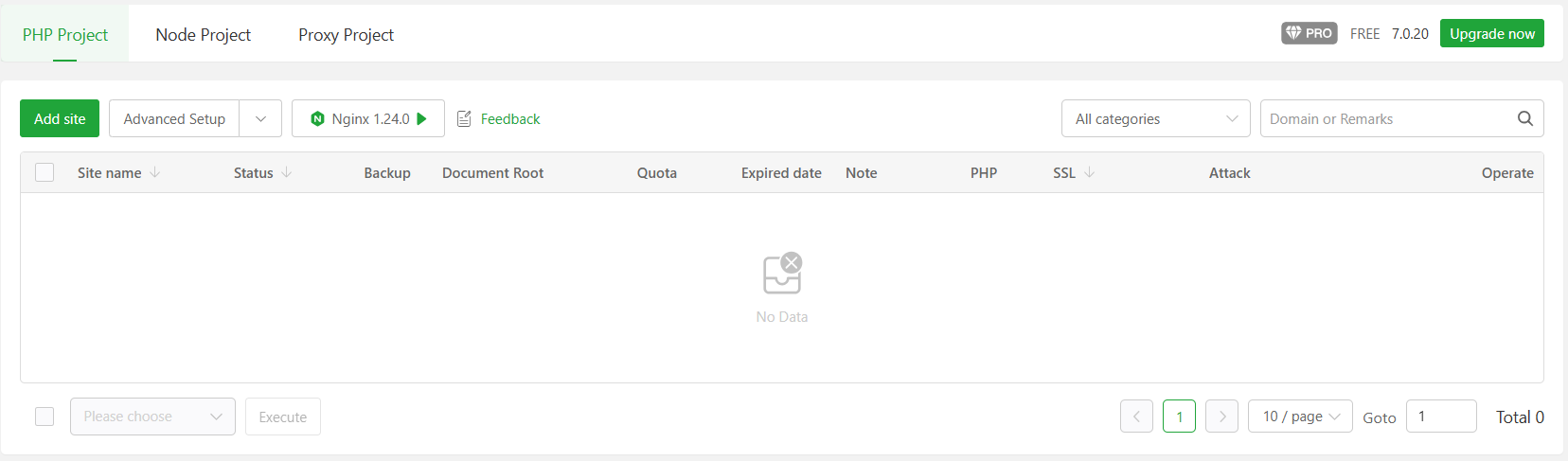Click the green Nginx running arrow
Viewport: 1568px width, 461px height.
422,119
